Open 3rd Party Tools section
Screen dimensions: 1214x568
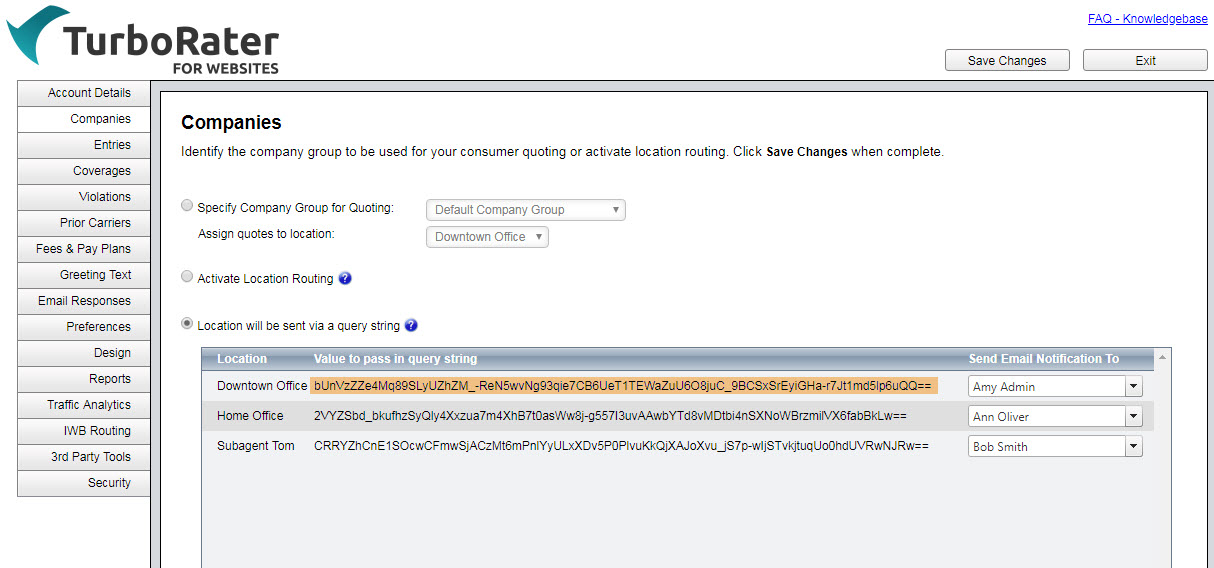click(84, 457)
